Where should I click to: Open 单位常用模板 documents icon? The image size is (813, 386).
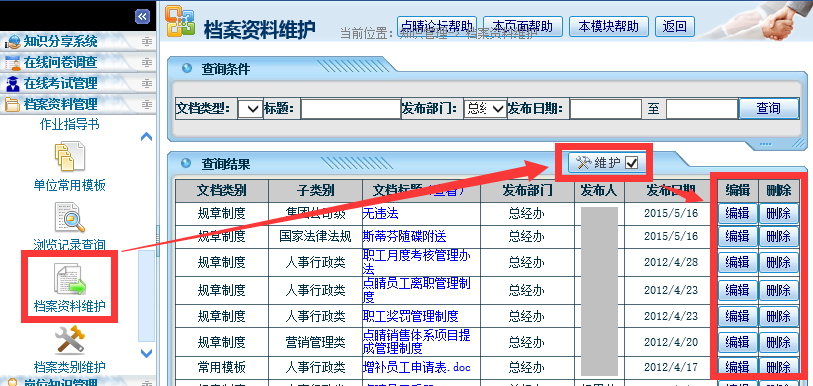[x=69, y=157]
